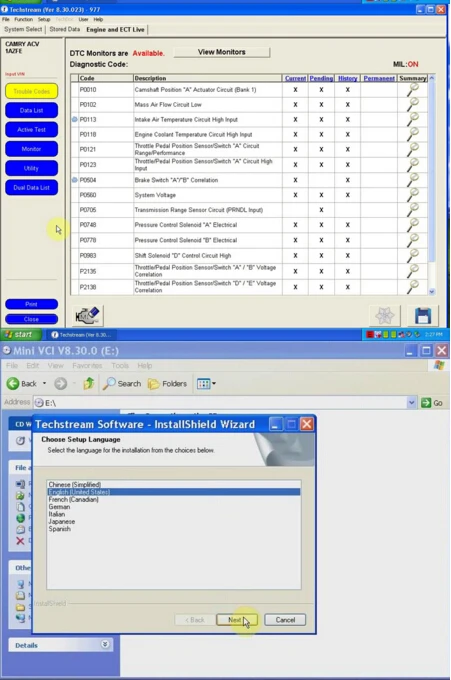Open summary magnifier for P0118 row
Viewport: 451px width, 680px height.
413,134
